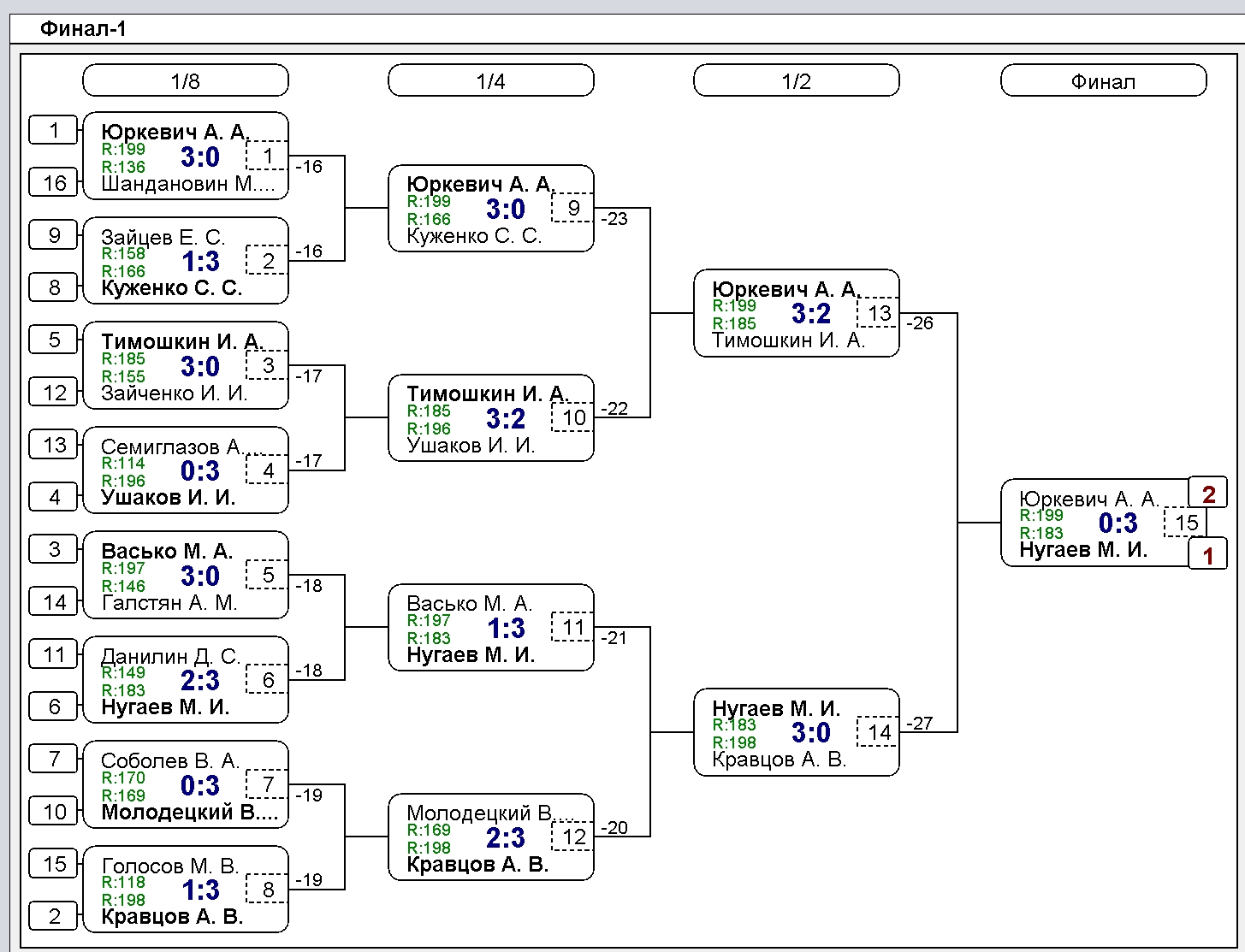The height and width of the screenshot is (952, 1245).
Task: Click Голосов М. В. player name
Action: (169, 866)
